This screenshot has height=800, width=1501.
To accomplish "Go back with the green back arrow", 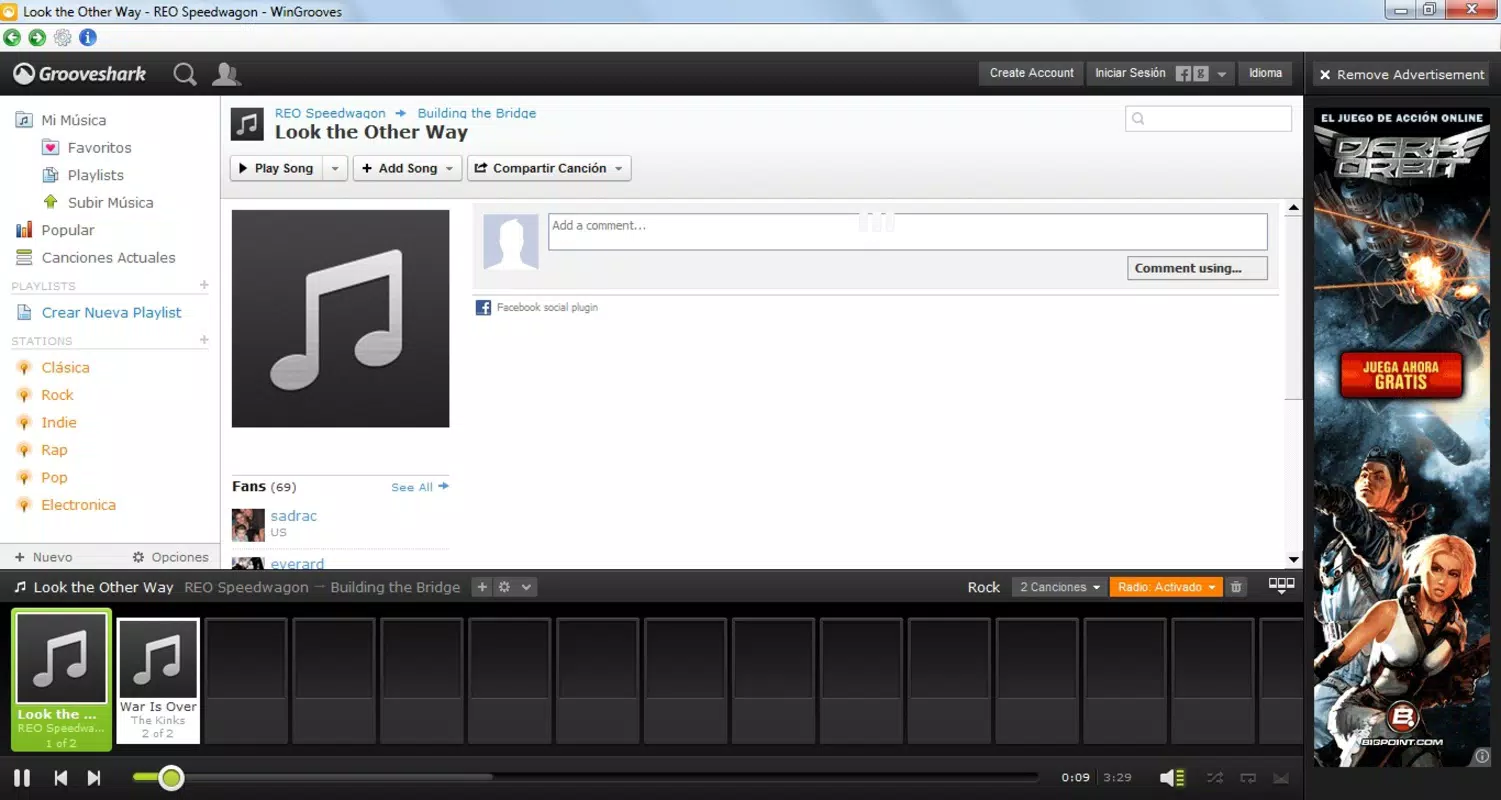I will [x=12, y=38].
